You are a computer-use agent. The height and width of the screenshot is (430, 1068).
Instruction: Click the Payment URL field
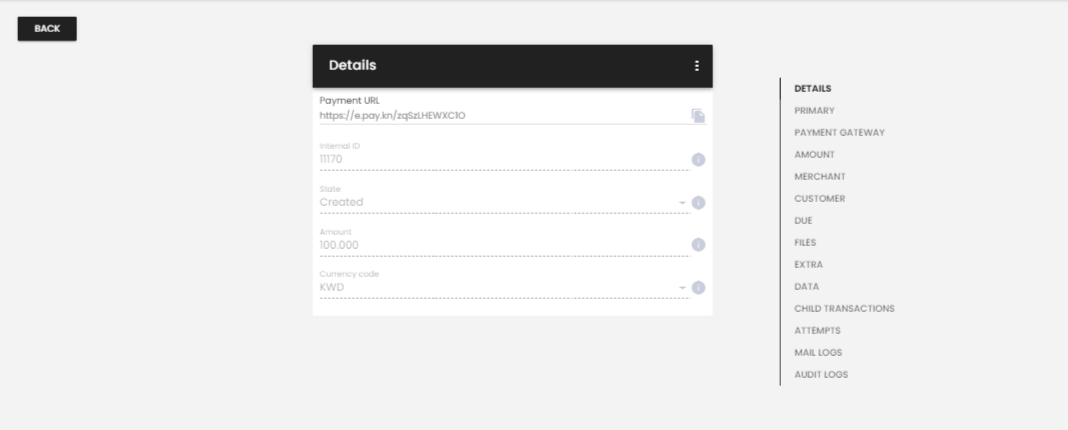click(500, 115)
